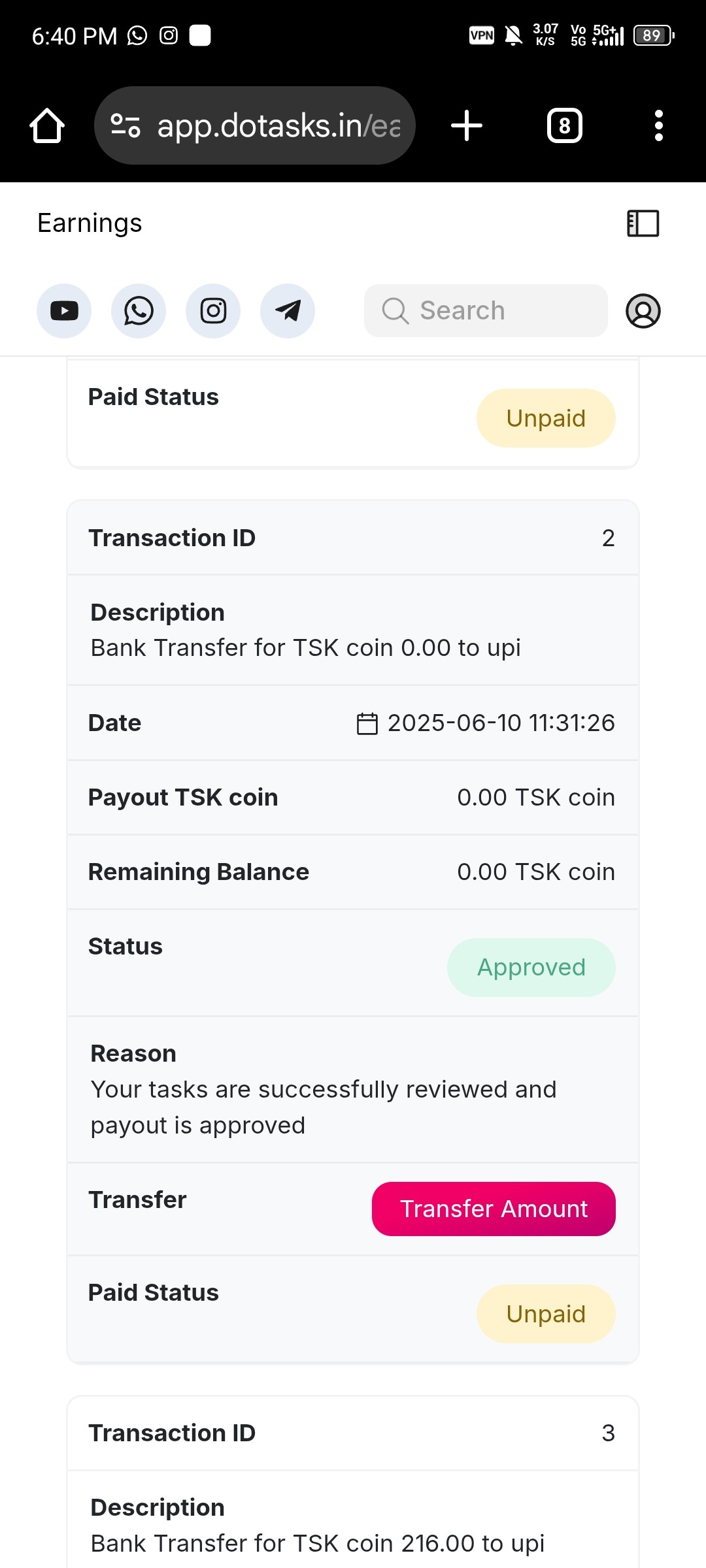Click the Approved status badge

531,968
